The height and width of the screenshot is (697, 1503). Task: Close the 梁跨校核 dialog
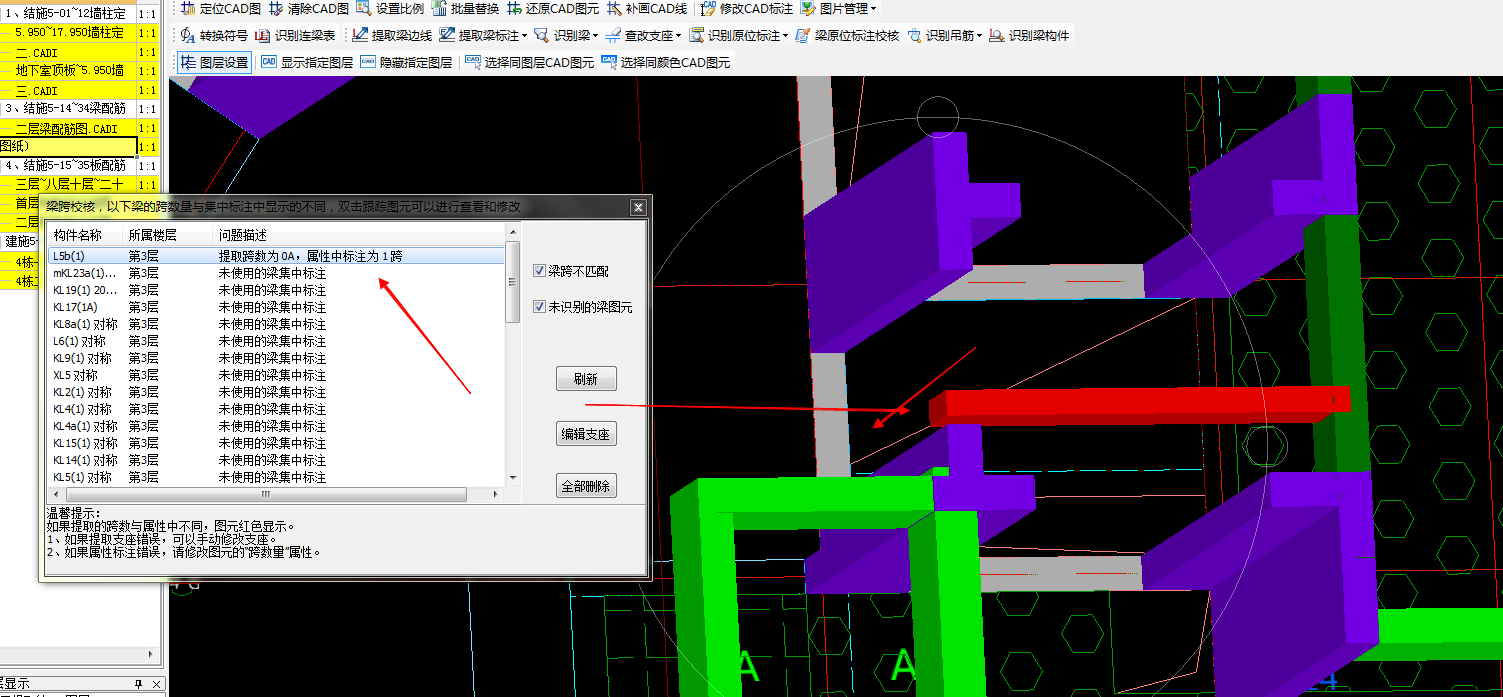pos(639,207)
